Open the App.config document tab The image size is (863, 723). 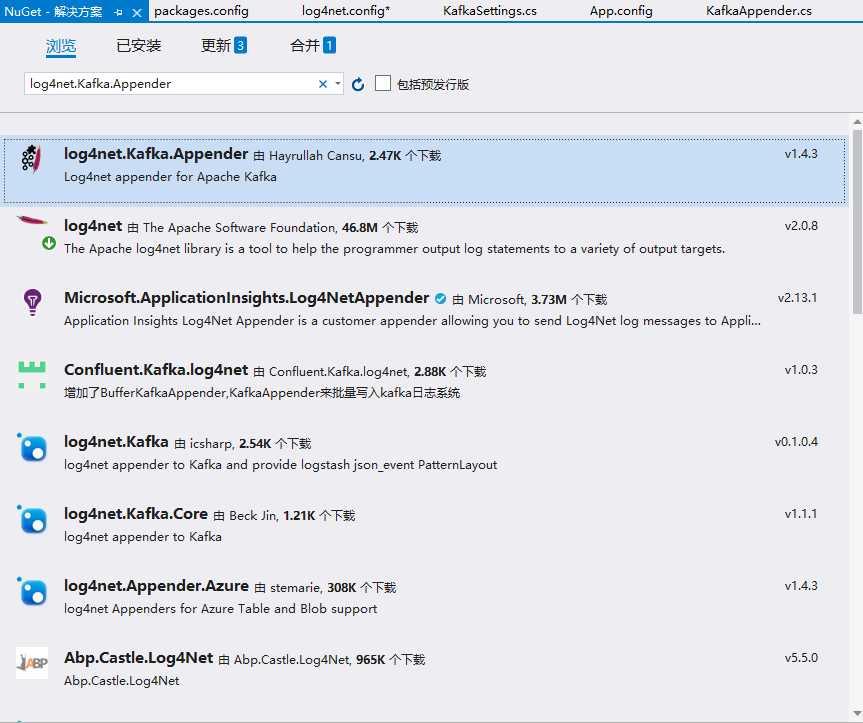click(x=621, y=11)
